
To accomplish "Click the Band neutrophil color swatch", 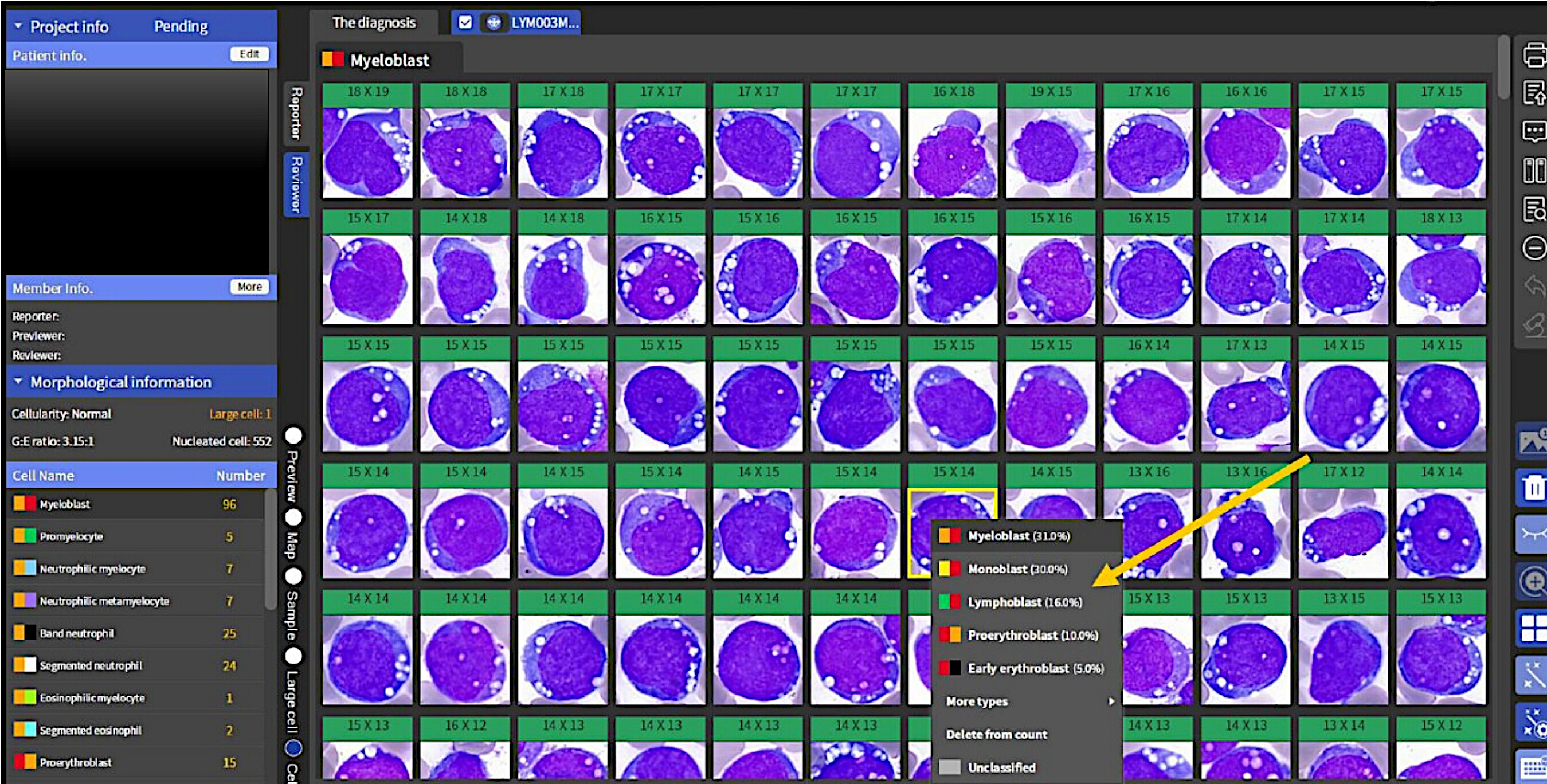I will (x=24, y=633).
